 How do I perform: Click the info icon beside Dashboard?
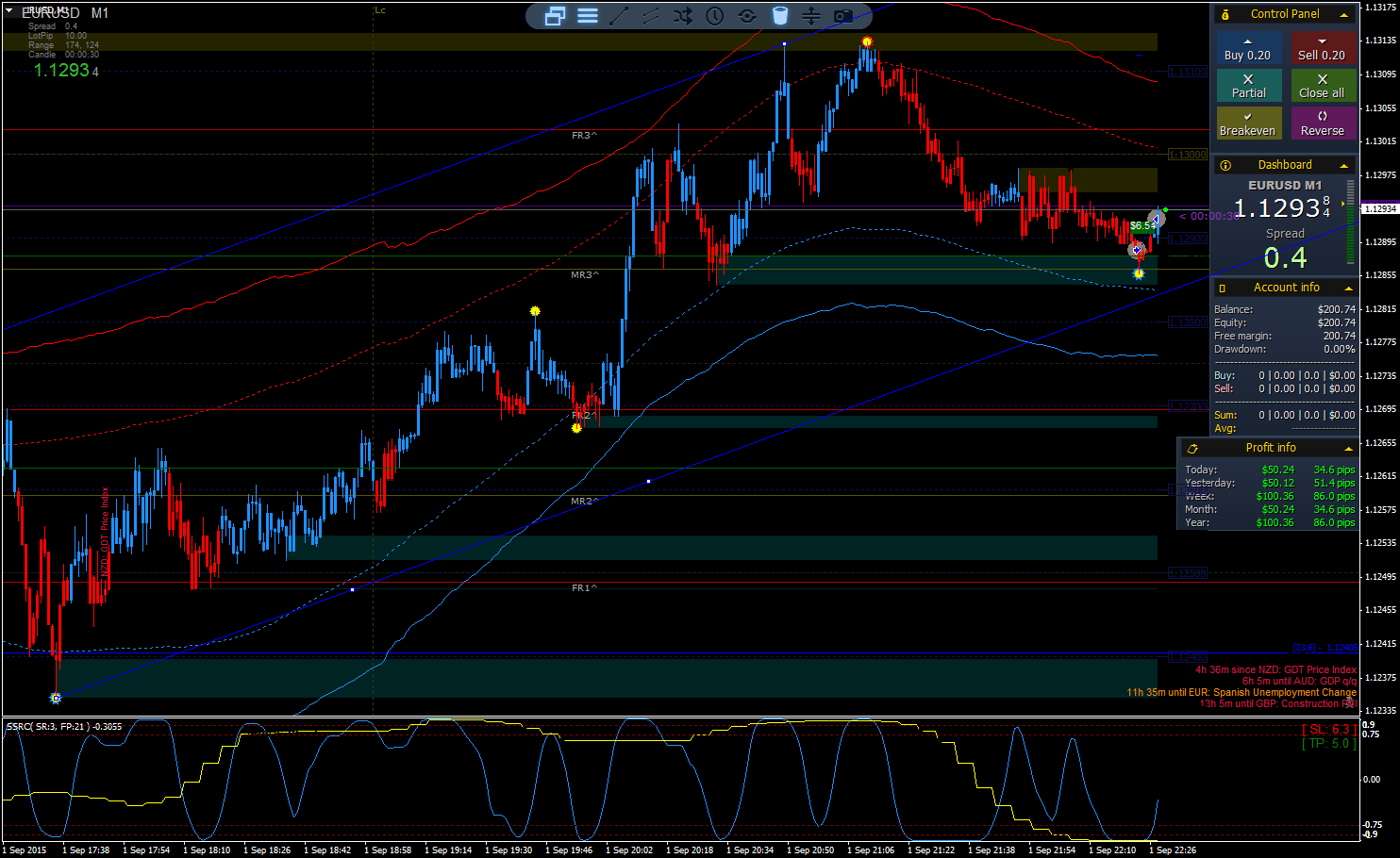click(x=1225, y=165)
